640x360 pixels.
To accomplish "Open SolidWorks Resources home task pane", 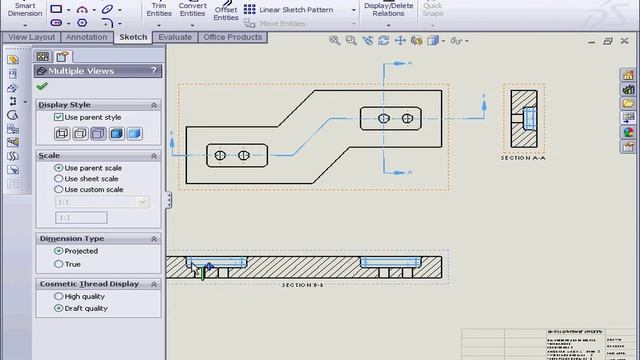I will [x=628, y=75].
